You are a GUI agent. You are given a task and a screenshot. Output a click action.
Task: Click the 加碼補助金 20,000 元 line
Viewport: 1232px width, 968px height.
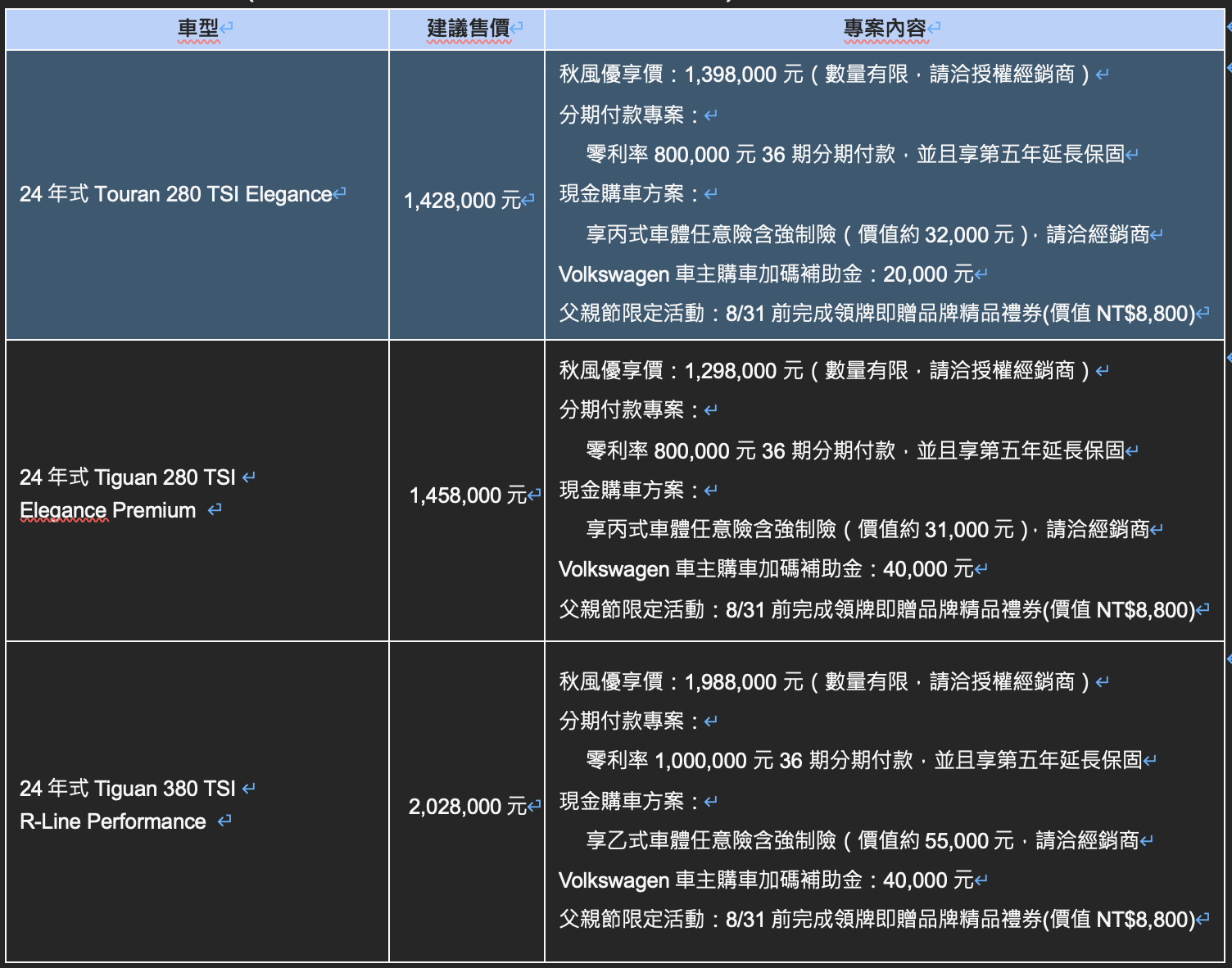[765, 274]
